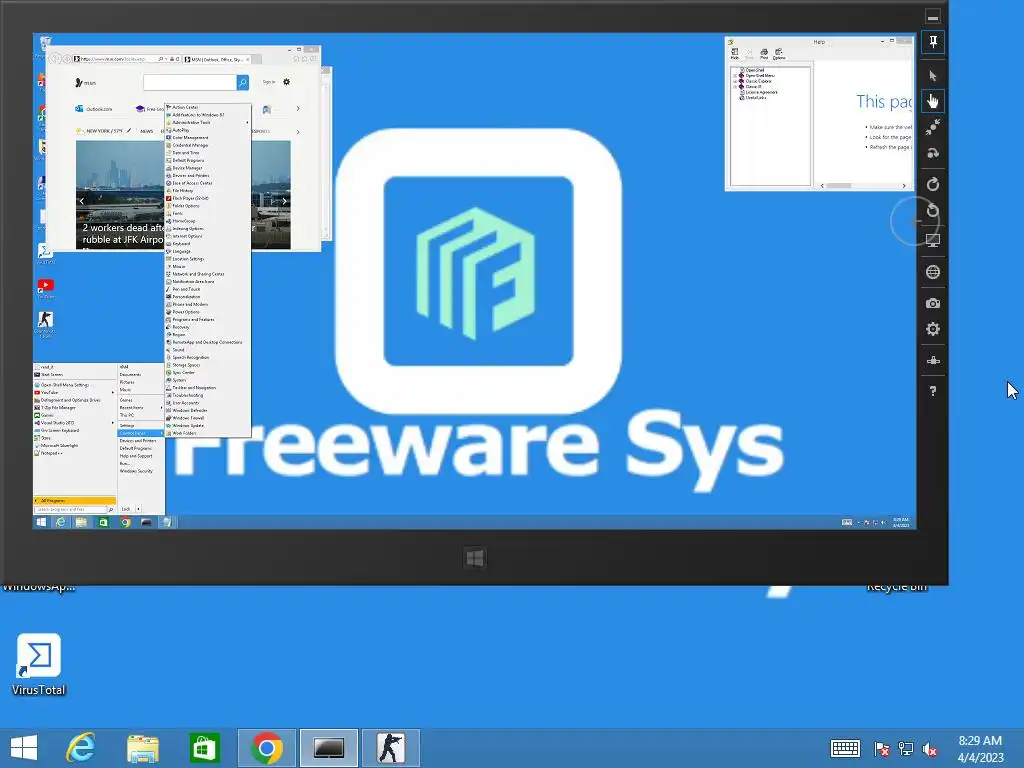Click Print in Help window toolbar

pos(763,54)
